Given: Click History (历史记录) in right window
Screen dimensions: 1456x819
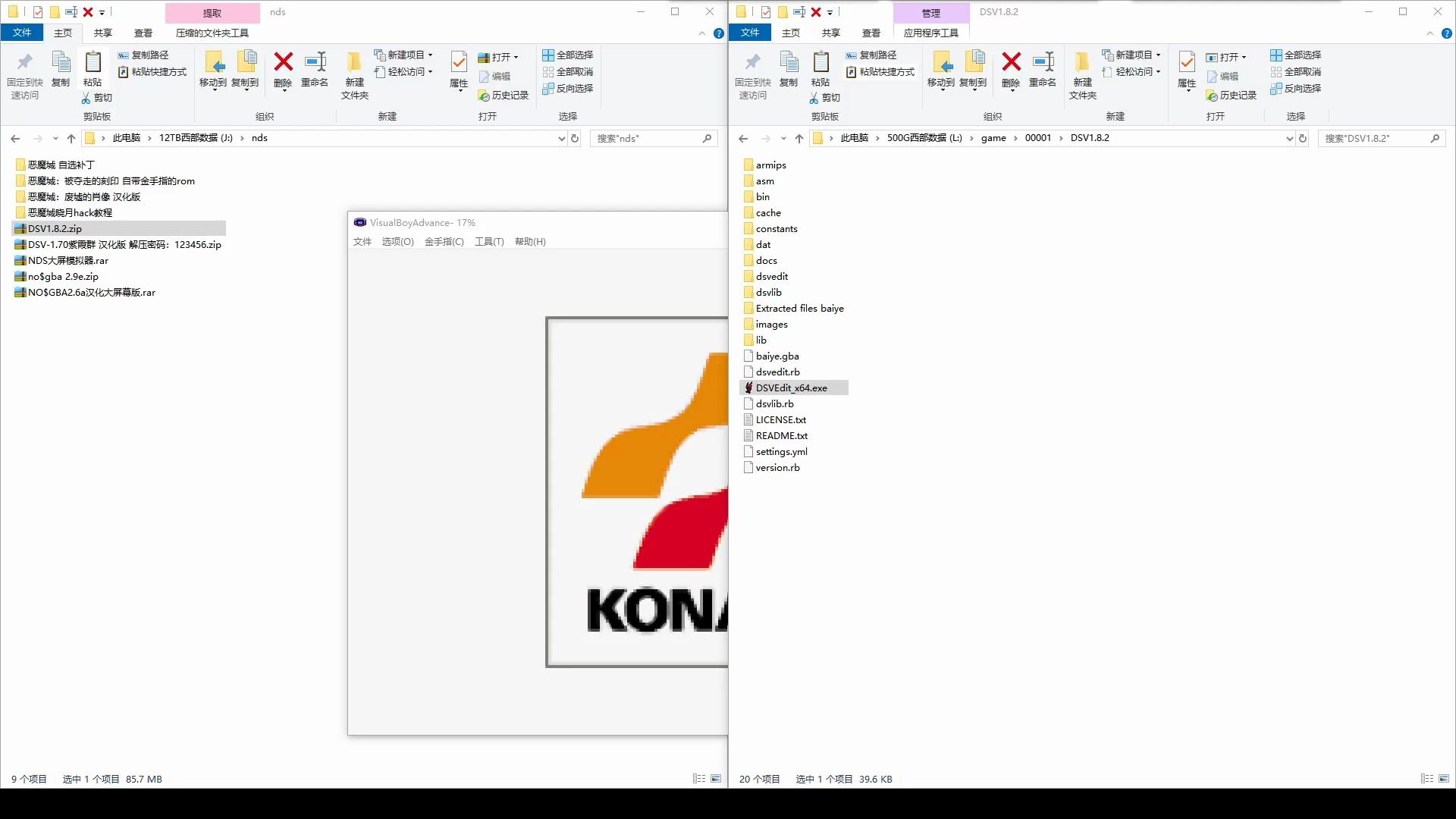Looking at the screenshot, I should pyautogui.click(x=1232, y=96).
